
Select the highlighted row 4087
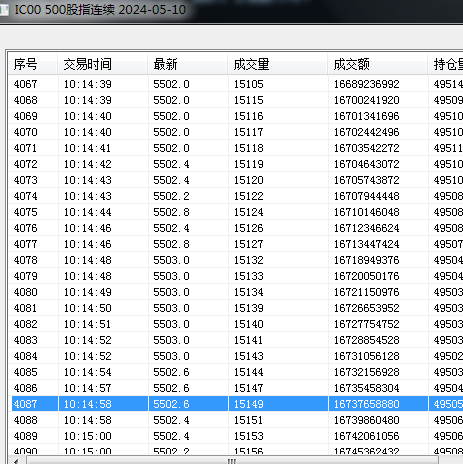coord(236,404)
